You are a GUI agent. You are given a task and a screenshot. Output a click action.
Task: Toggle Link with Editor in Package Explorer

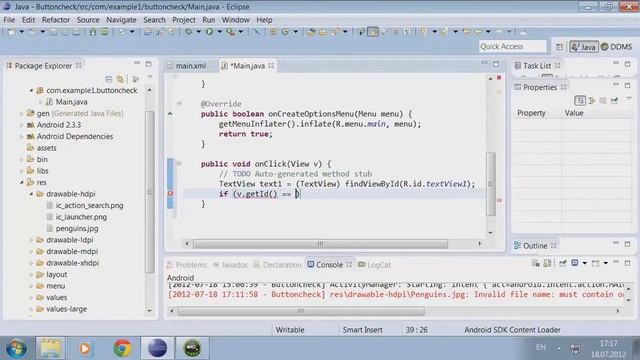tap(120, 79)
